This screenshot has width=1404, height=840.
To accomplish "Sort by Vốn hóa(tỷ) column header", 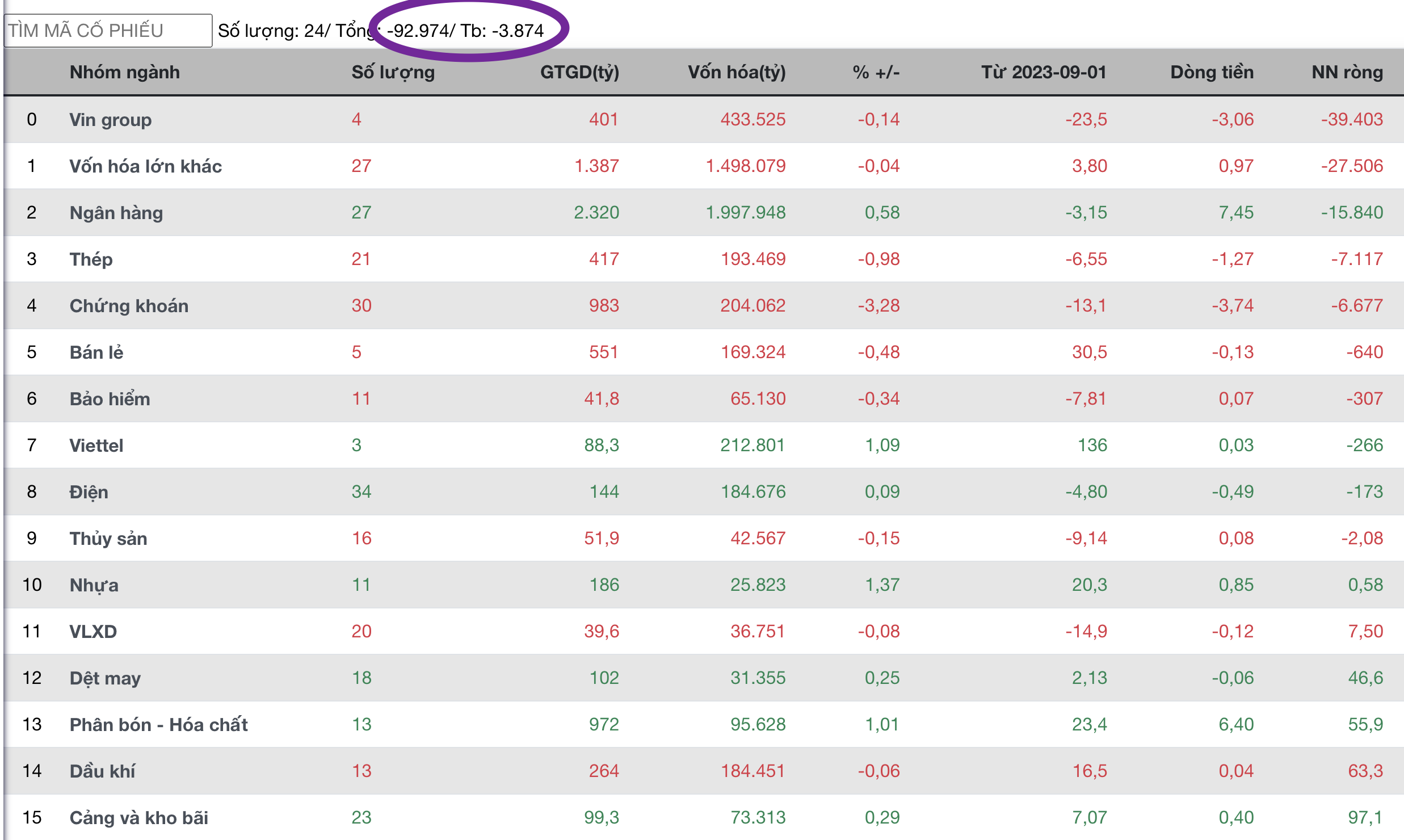I will pyautogui.click(x=737, y=72).
